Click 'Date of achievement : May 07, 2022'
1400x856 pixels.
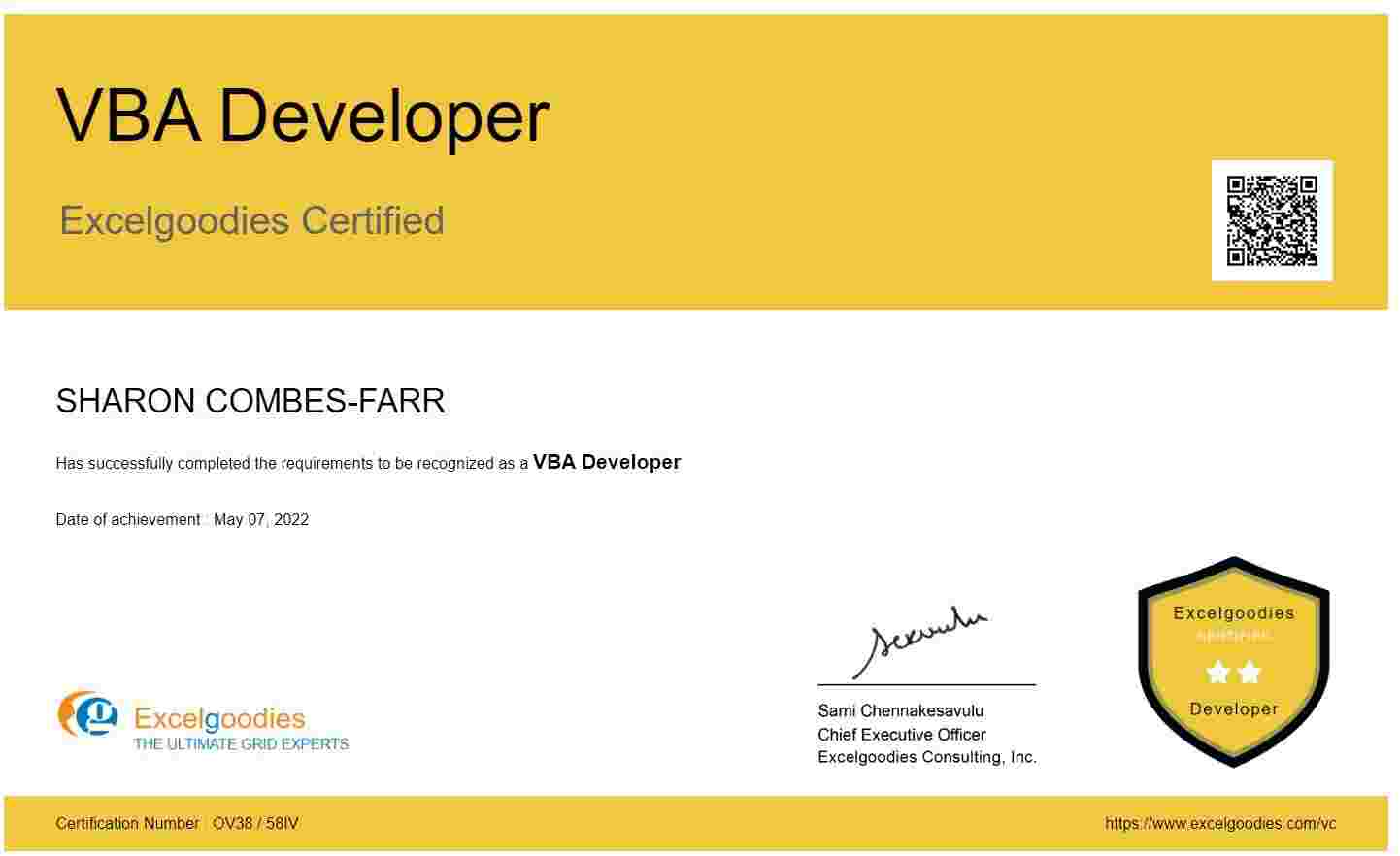coord(183,519)
